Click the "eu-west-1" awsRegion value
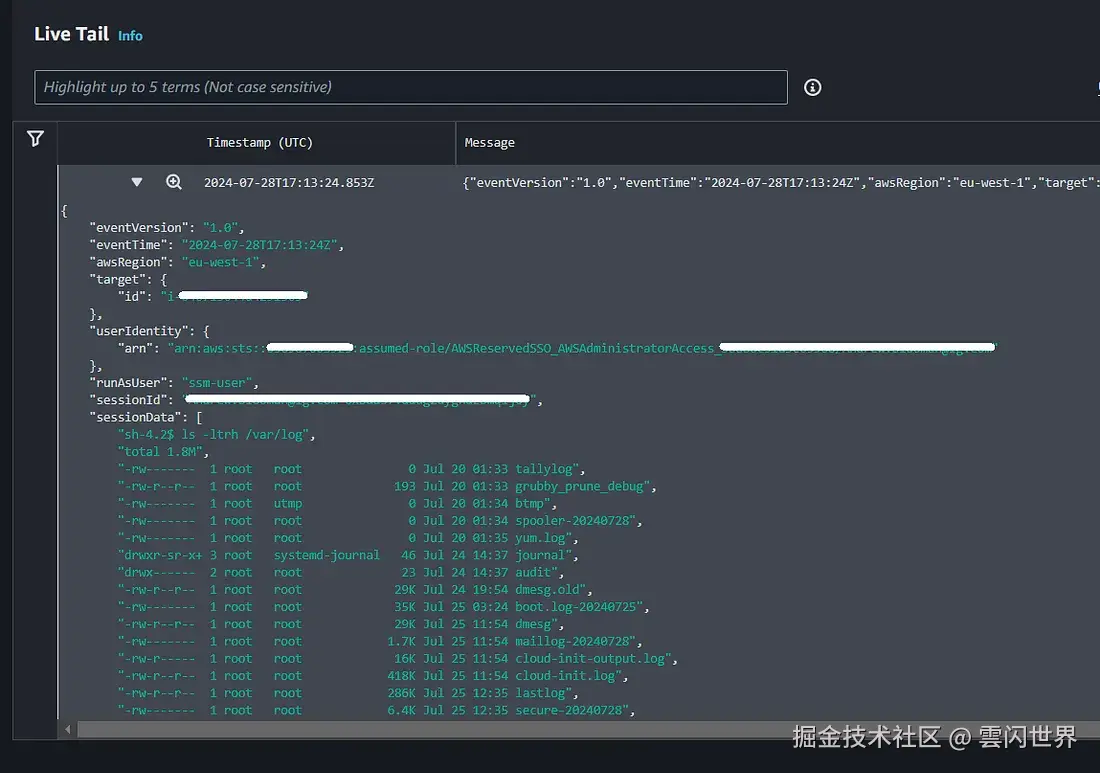The height and width of the screenshot is (773, 1100). pyautogui.click(x=221, y=262)
